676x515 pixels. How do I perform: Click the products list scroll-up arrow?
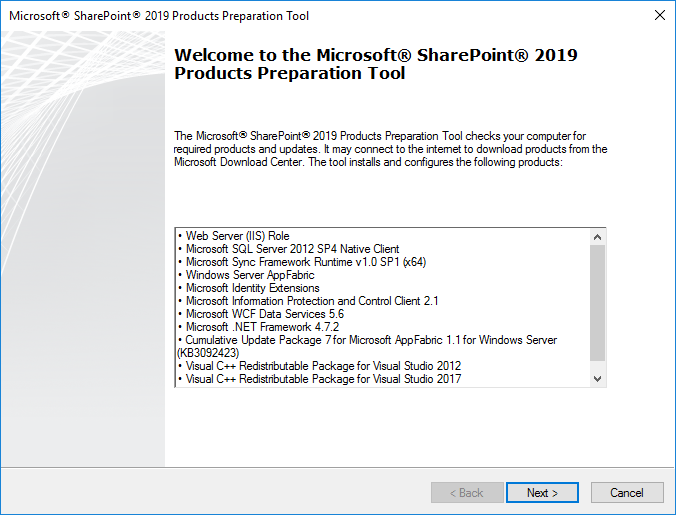598,237
